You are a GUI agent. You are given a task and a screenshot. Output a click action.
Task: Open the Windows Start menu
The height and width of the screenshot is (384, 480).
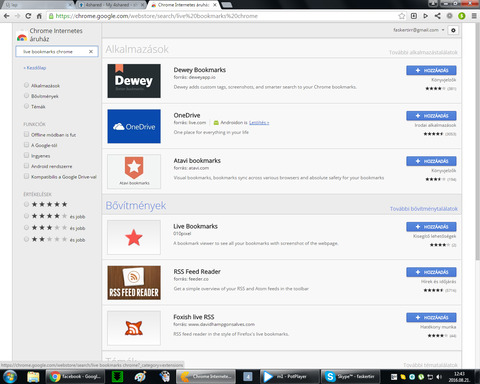(x=10, y=377)
